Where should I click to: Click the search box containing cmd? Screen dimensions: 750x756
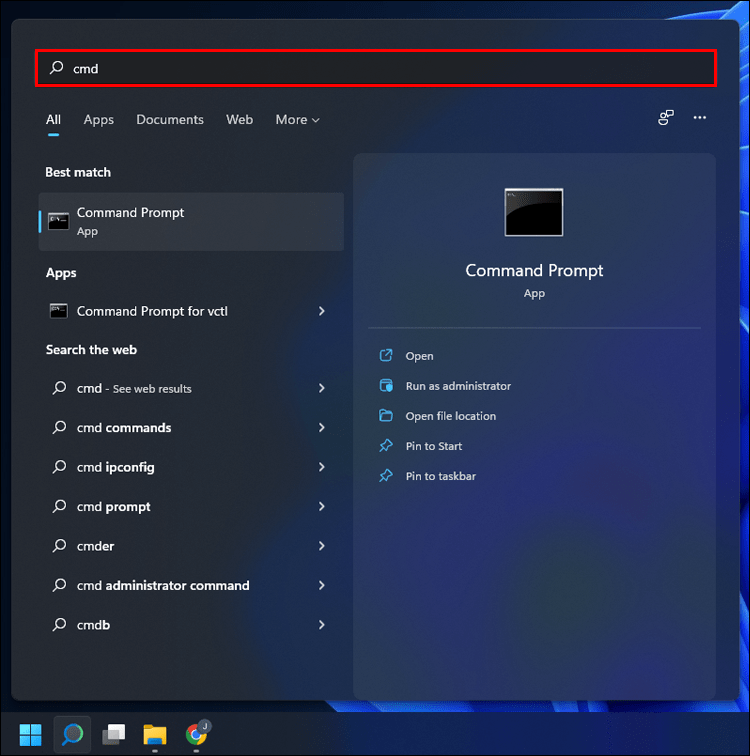tap(375, 68)
